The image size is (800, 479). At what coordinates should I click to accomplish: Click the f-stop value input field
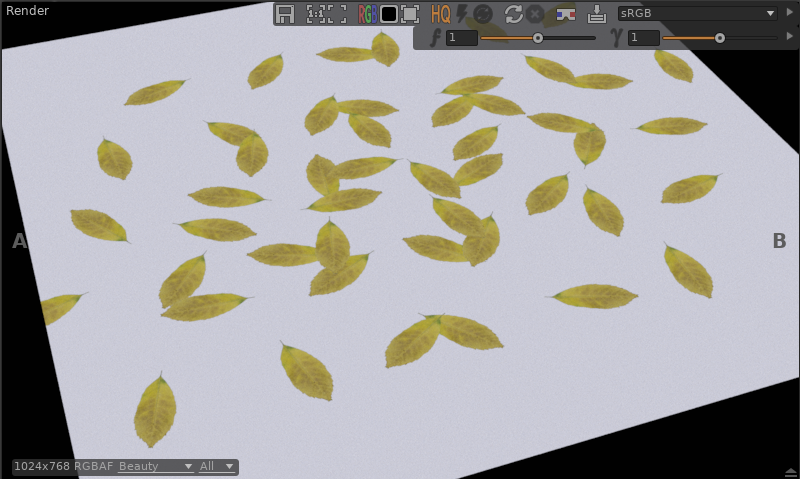[461, 38]
